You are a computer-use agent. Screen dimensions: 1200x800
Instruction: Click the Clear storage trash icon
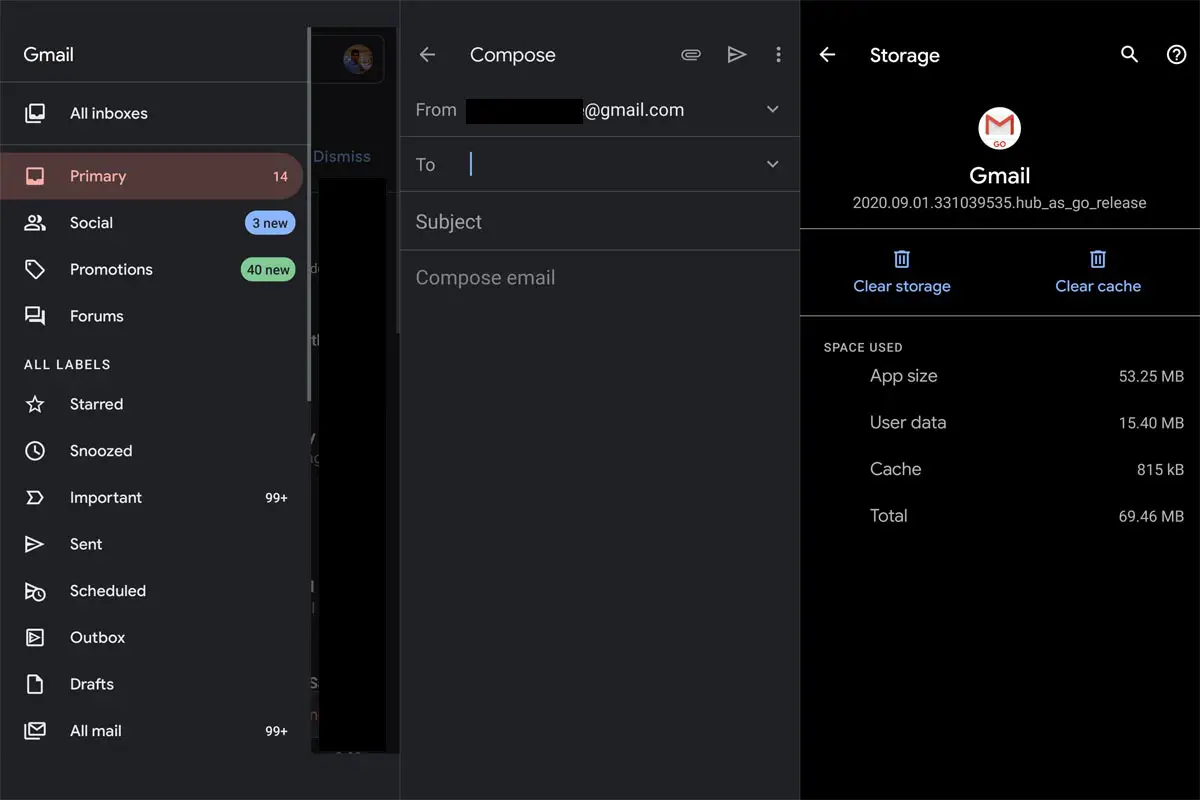[x=902, y=259]
